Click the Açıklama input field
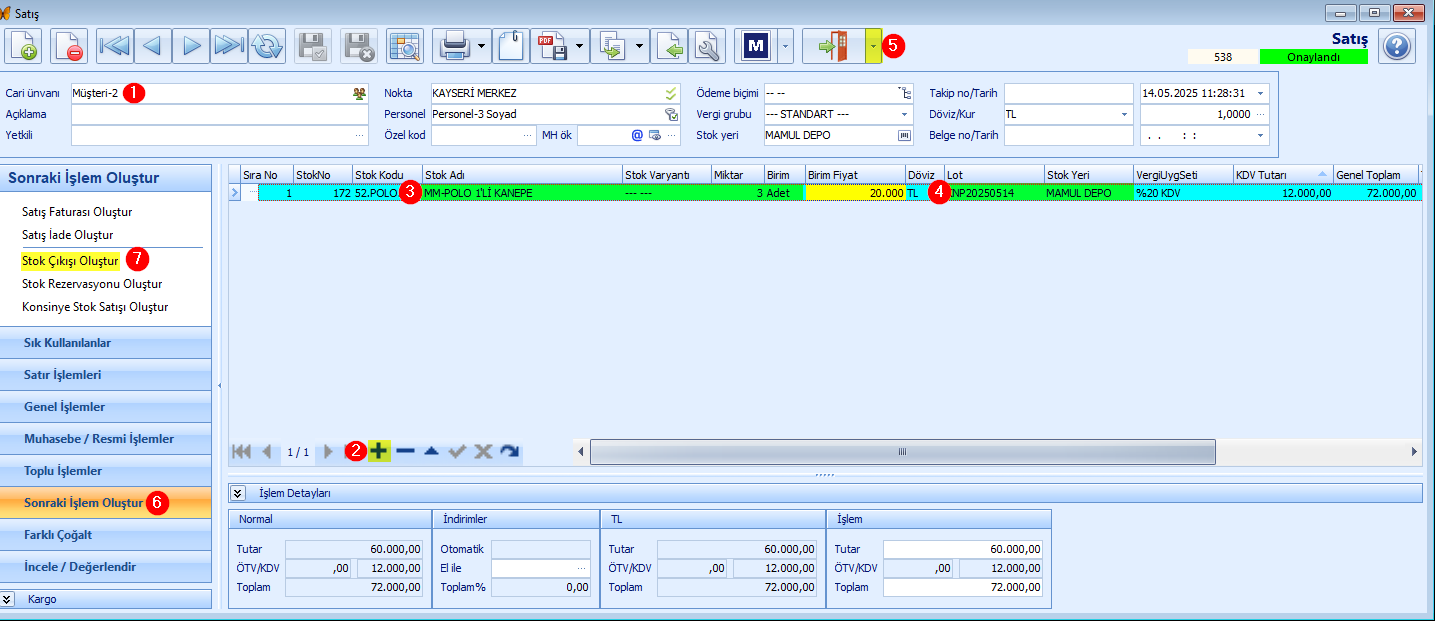Image resolution: width=1435 pixels, height=621 pixels. [x=220, y=114]
